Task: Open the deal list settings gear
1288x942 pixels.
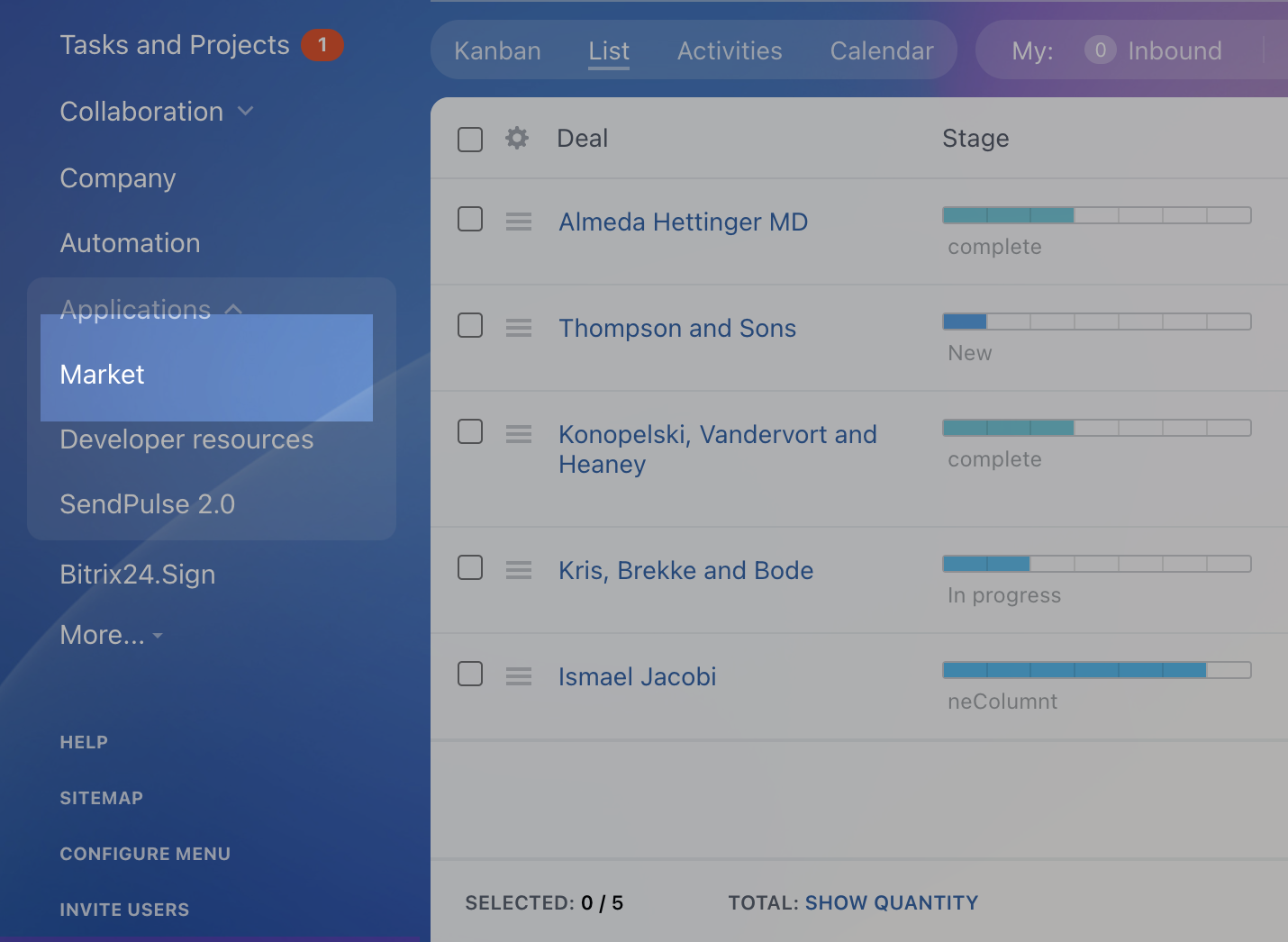Action: click(x=517, y=138)
